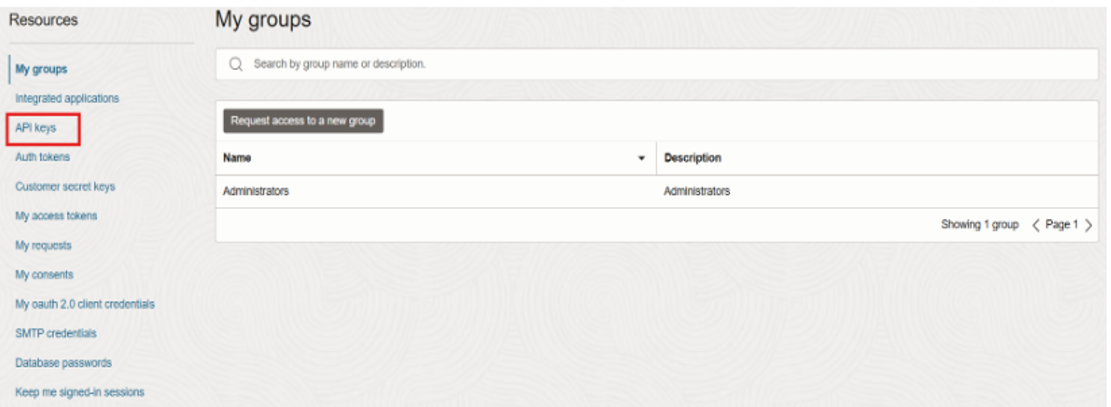This screenshot has height=407, width=1111.
Task: Sort groups using Name column arrow
Action: [x=641, y=159]
